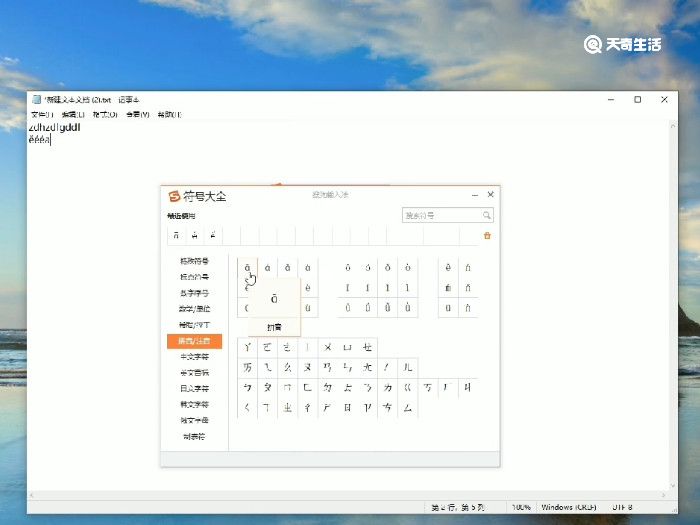The height and width of the screenshot is (525, 700).
Task: Insert the zhuyin symbol ㄠ
Action: [x=288, y=367]
